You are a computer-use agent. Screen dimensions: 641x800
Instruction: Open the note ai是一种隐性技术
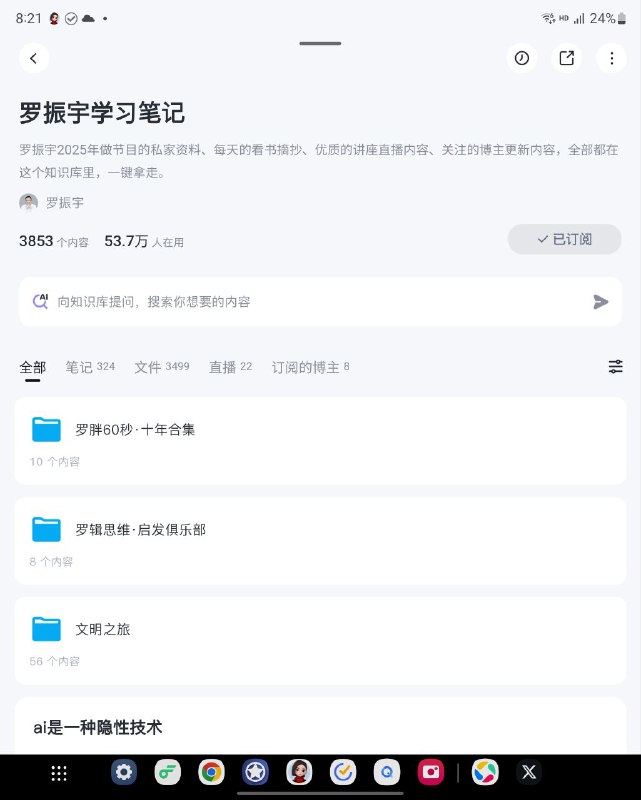pyautogui.click(x=98, y=727)
